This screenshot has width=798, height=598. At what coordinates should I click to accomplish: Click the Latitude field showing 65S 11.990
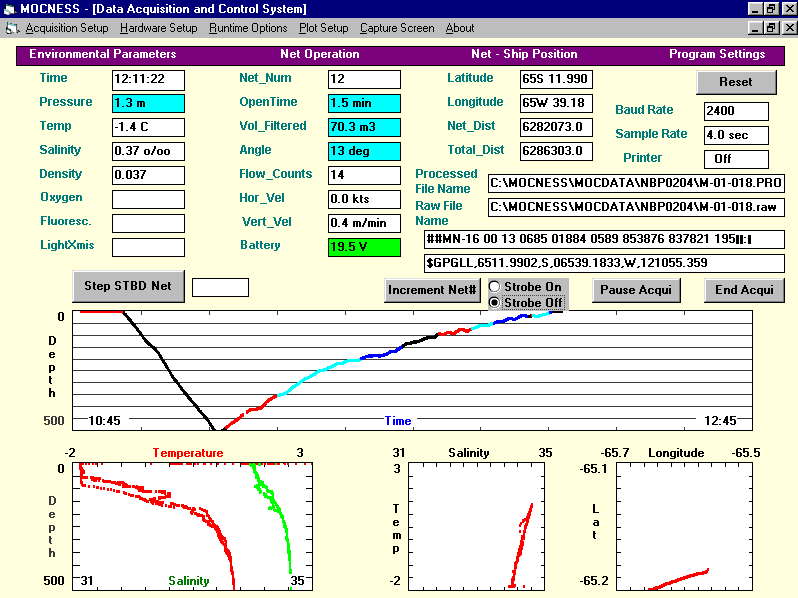coord(556,79)
